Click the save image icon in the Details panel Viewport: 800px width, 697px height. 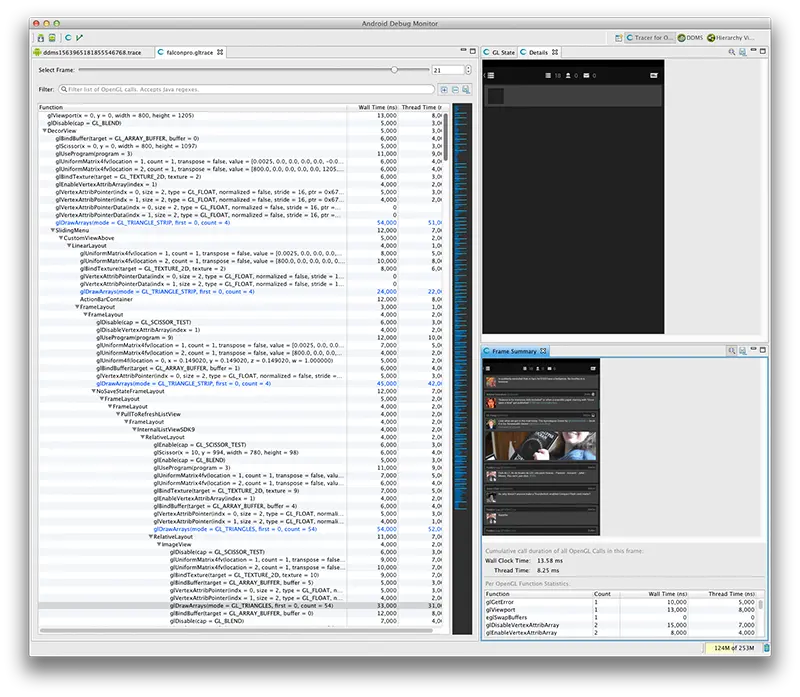(x=742, y=51)
